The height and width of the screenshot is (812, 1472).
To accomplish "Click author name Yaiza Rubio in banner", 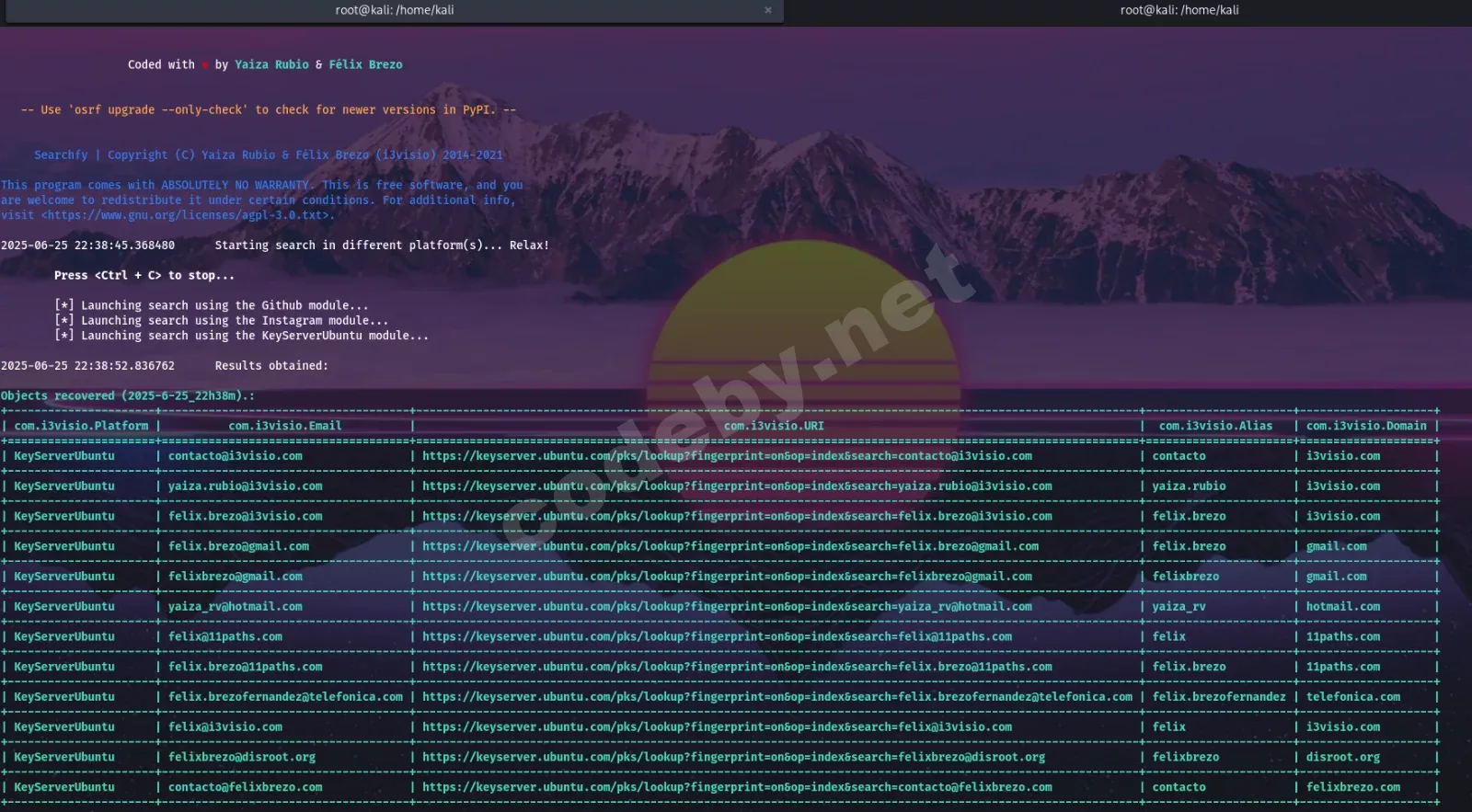I will (x=271, y=65).
